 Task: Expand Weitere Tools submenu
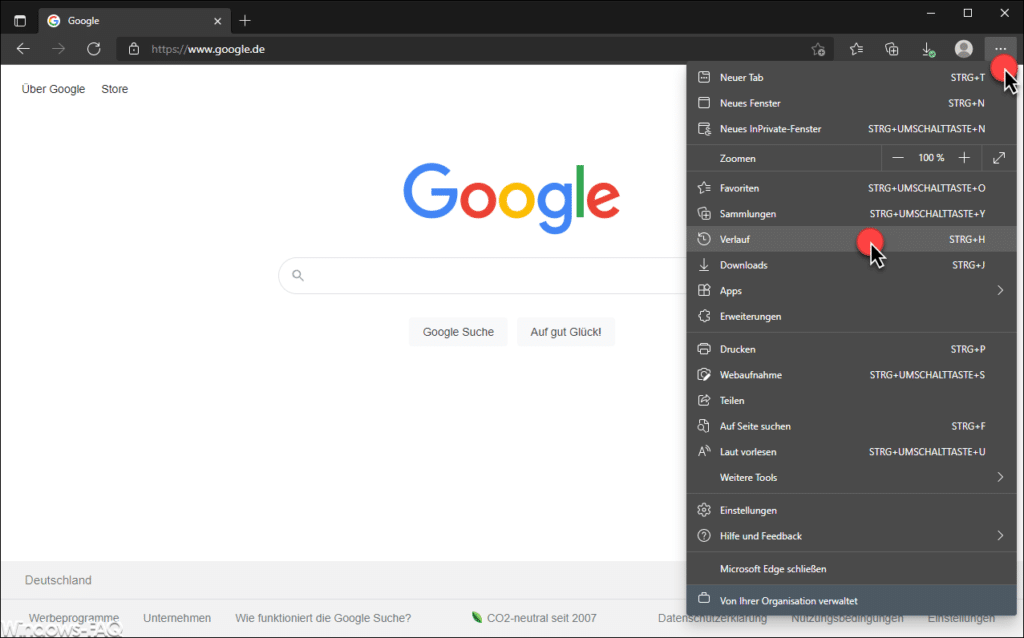(852, 477)
